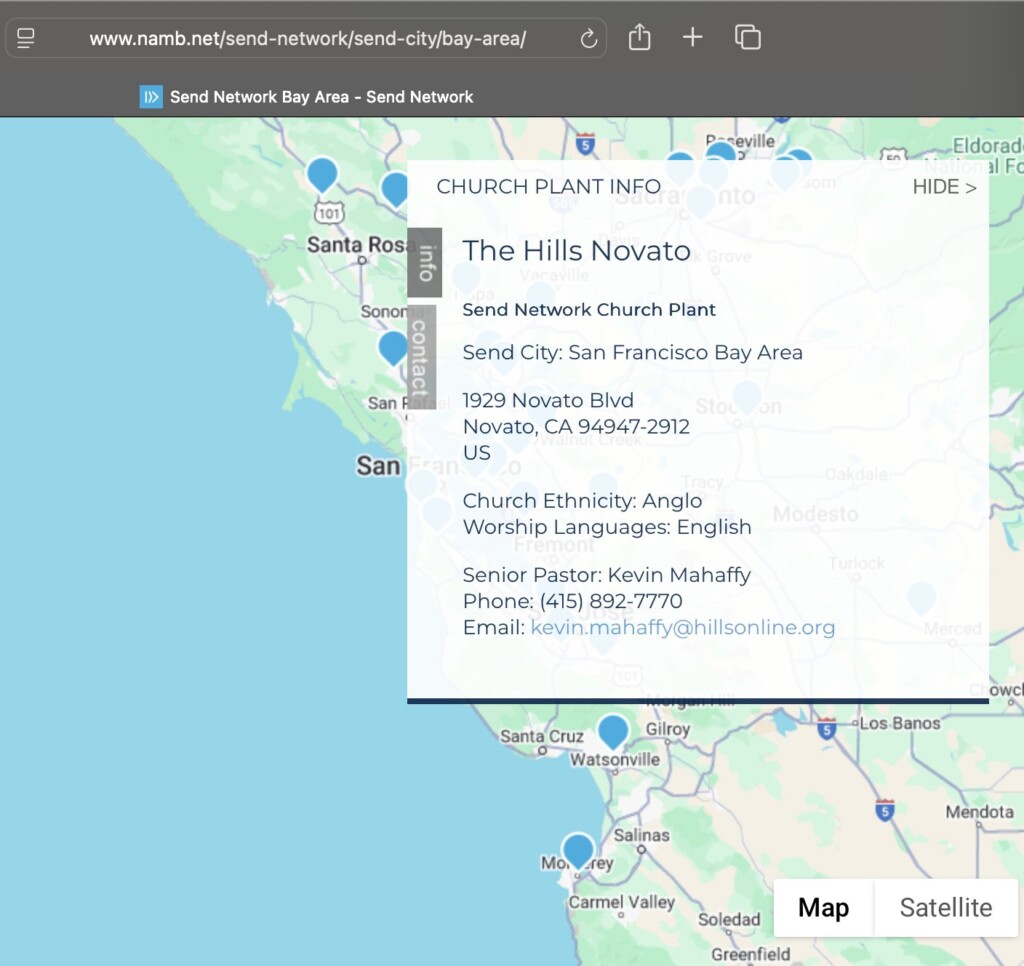Click the address bar URL field
This screenshot has height=966, width=1024.
307,39
